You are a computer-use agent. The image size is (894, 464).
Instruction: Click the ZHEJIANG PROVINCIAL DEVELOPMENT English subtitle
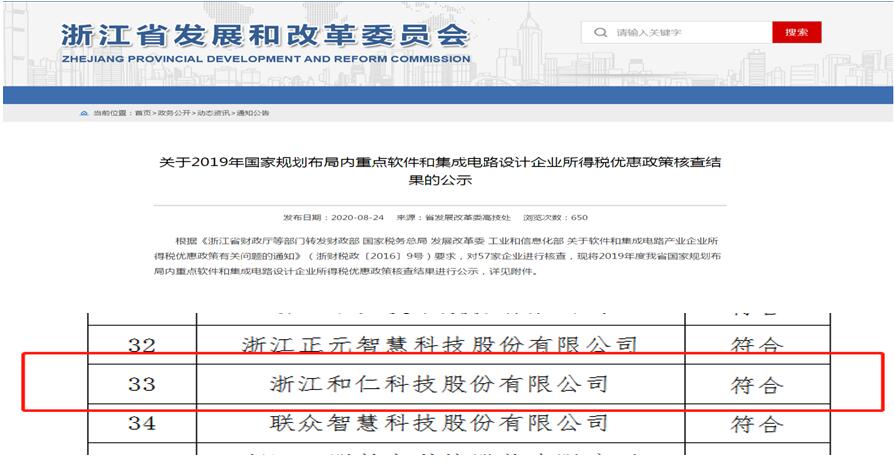pyautogui.click(x=265, y=59)
